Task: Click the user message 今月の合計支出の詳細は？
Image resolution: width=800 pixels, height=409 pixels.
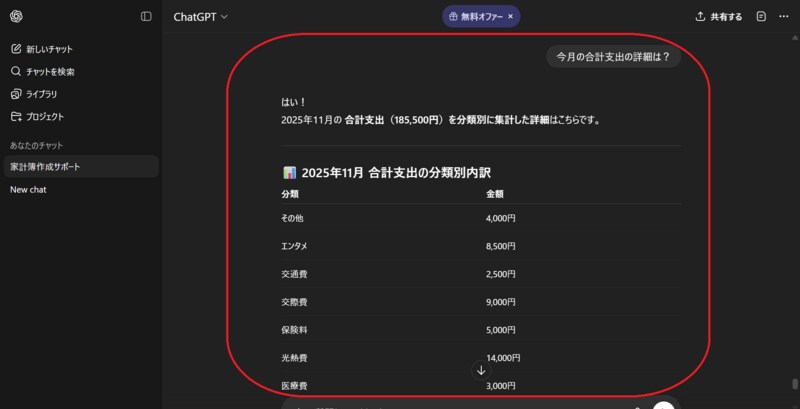Action: 613,57
